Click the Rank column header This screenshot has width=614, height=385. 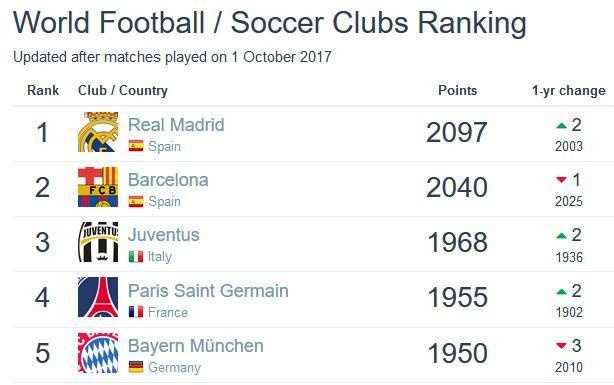tap(43, 90)
